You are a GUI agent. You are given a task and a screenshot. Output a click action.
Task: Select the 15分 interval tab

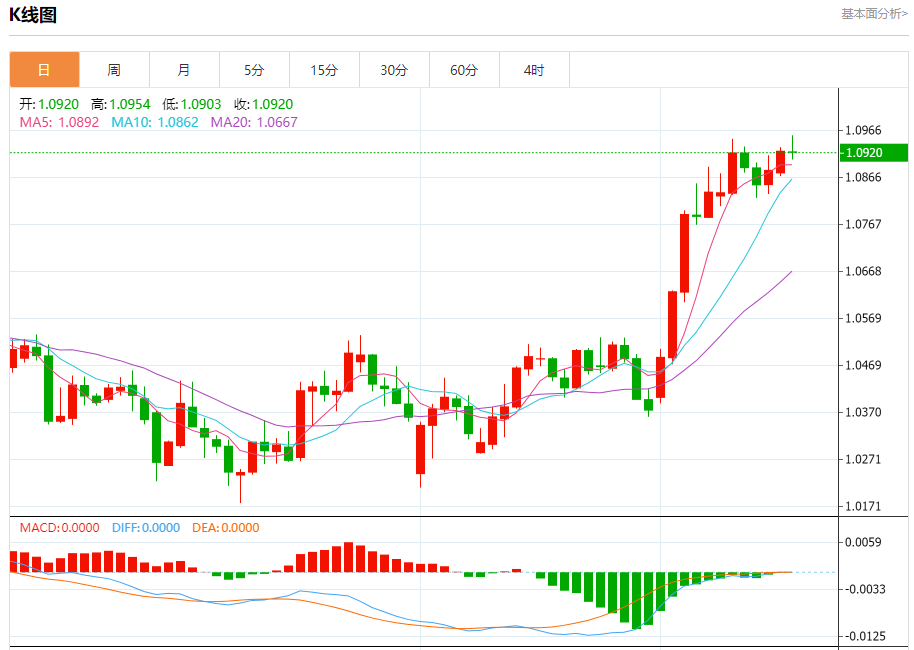point(324,70)
